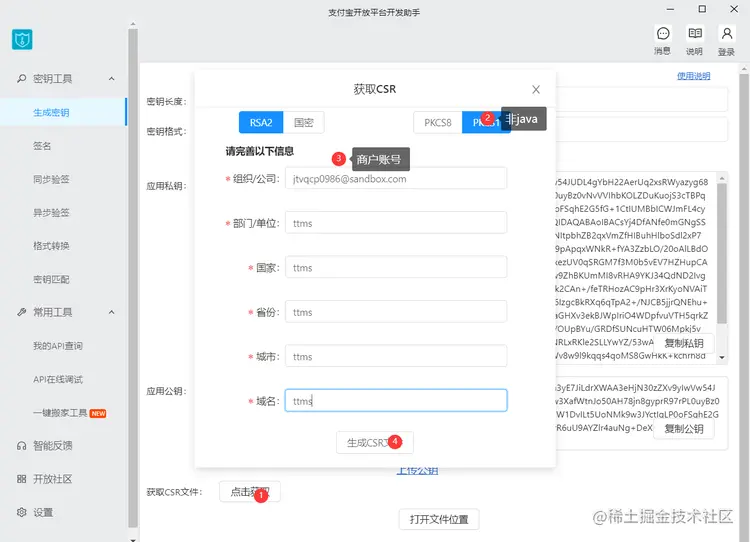The width and height of the screenshot is (750, 542).
Task: Click the 城市 input field
Action: 396,356
